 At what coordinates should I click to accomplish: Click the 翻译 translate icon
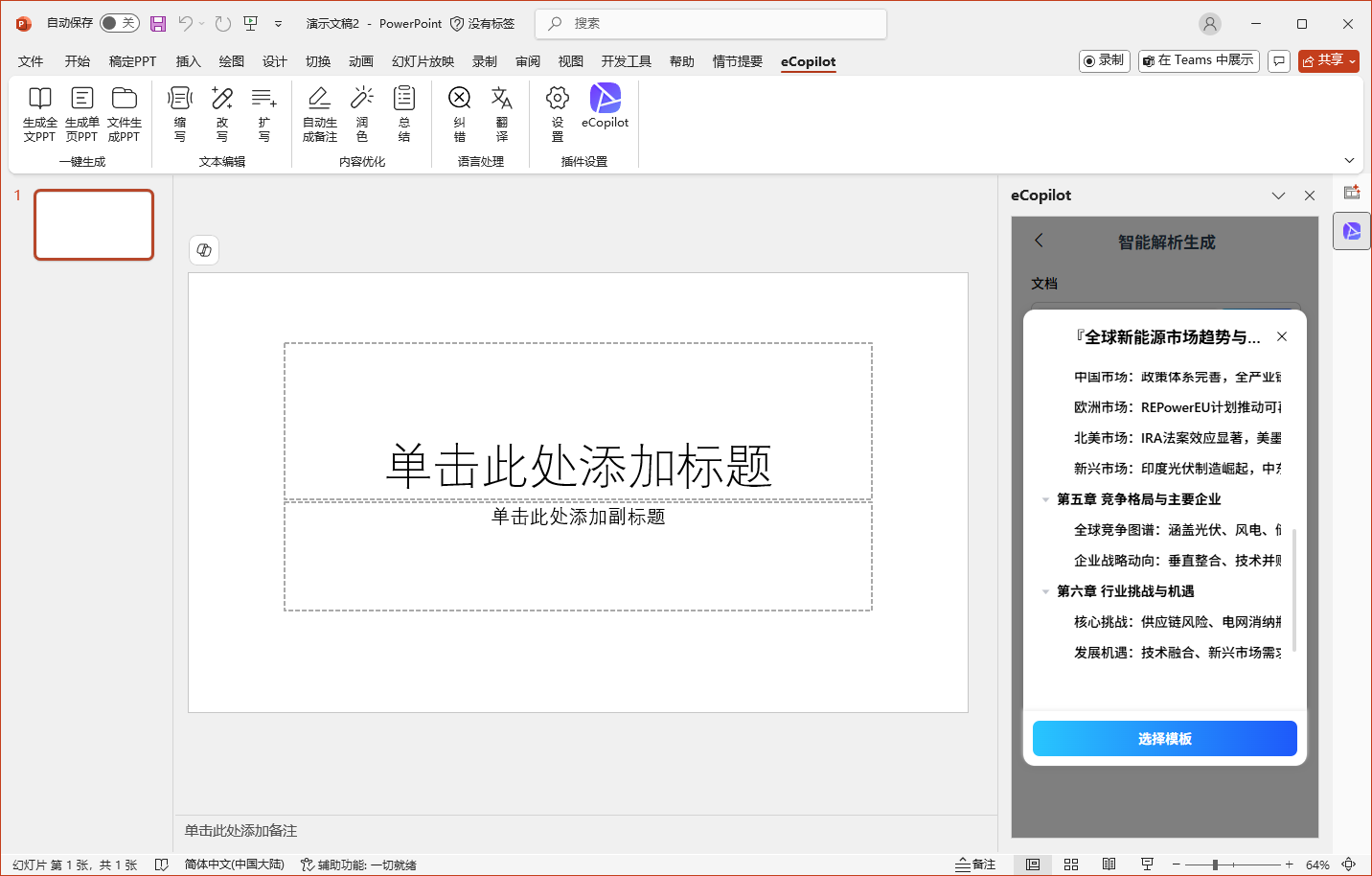tap(501, 99)
